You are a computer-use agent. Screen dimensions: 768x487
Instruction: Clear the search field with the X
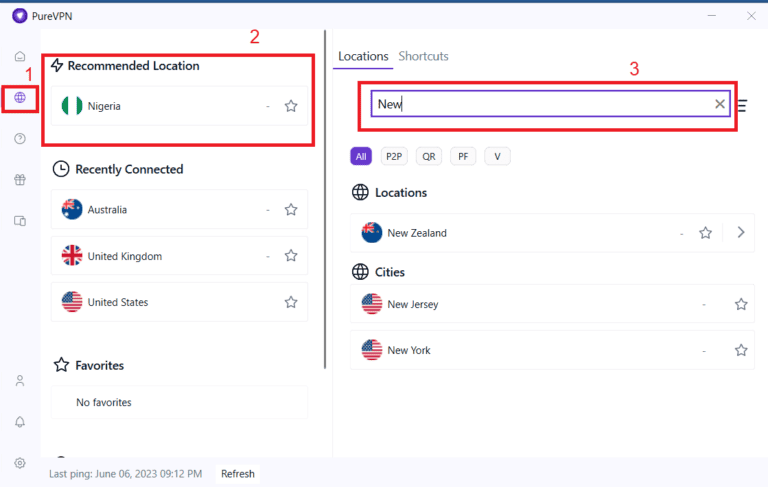pos(720,104)
